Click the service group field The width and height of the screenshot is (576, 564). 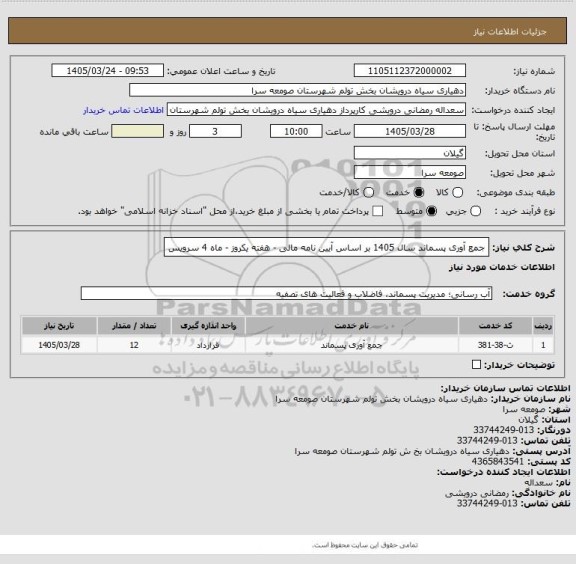286,294
